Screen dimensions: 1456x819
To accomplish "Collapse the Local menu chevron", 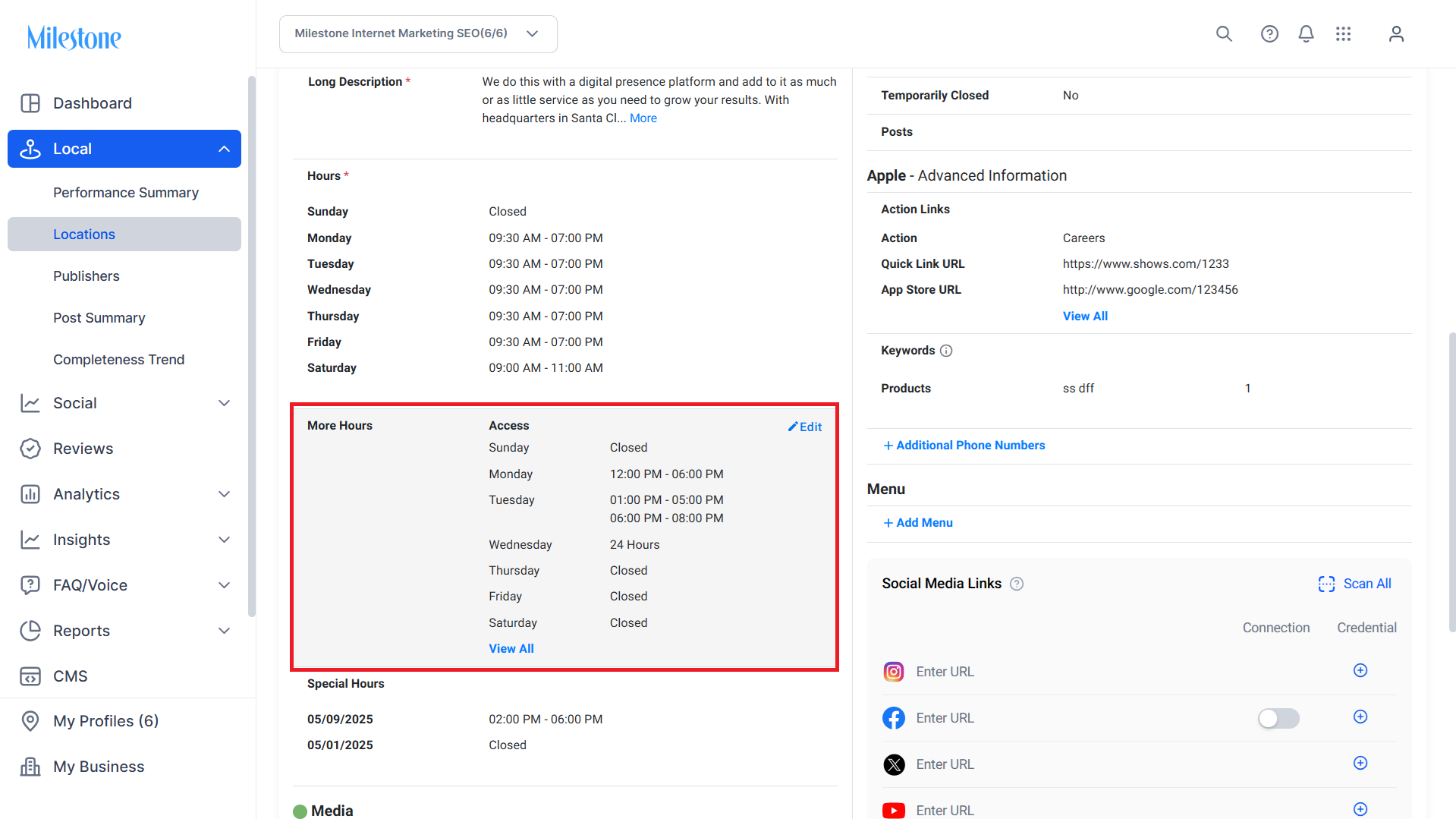I will (x=224, y=149).
